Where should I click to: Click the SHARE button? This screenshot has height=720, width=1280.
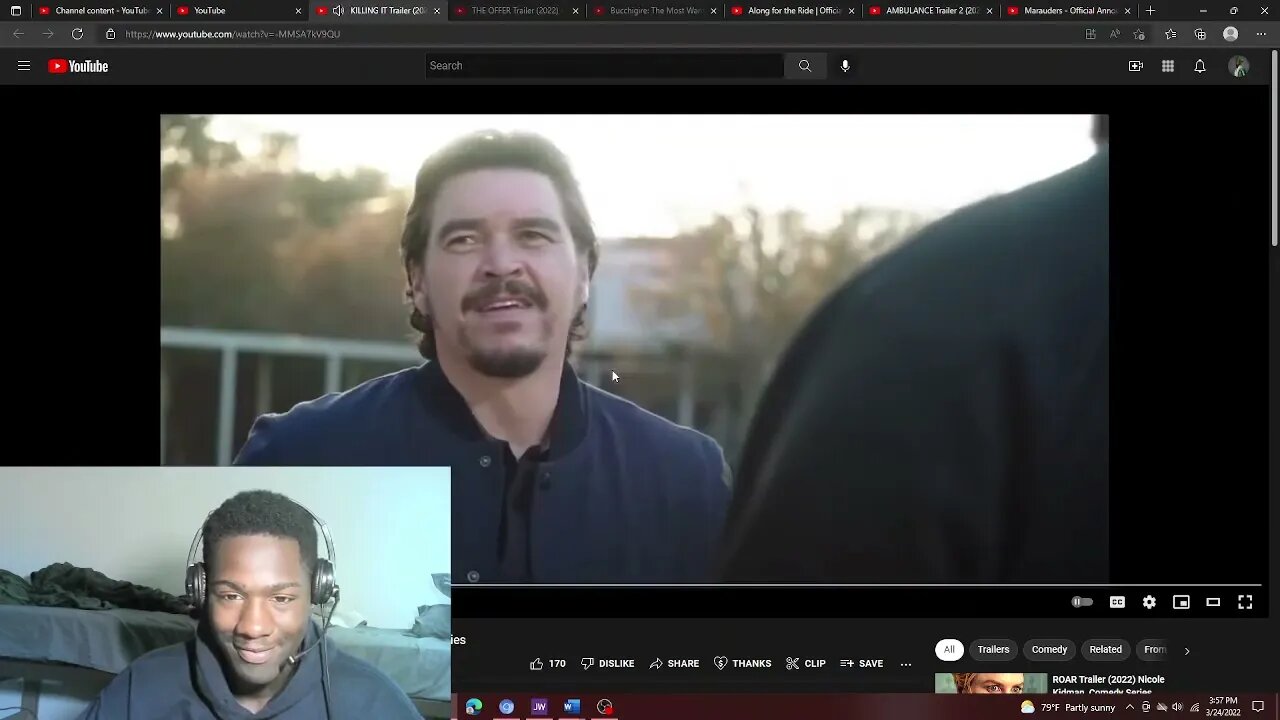(x=674, y=663)
